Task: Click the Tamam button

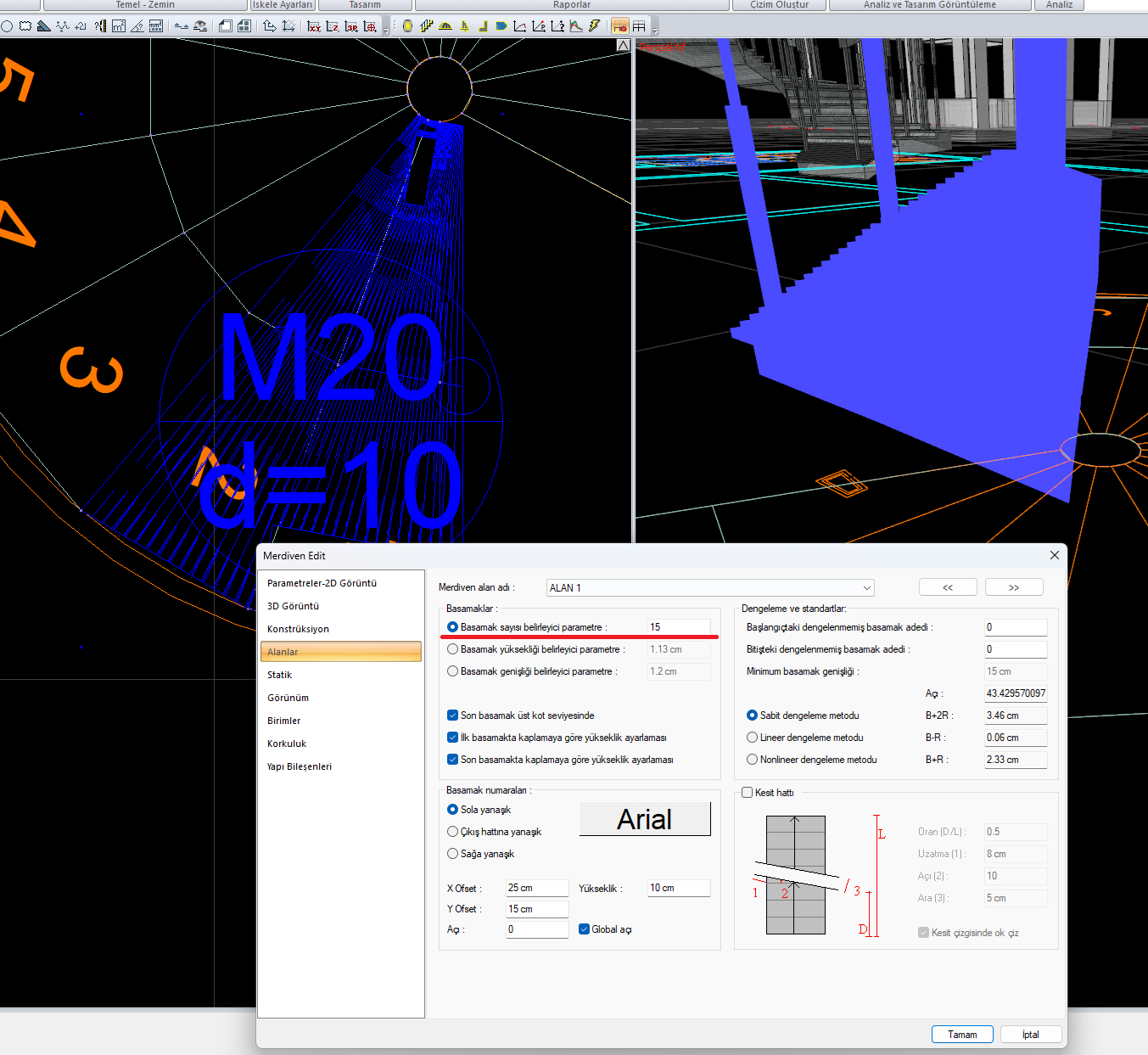Action: click(962, 1035)
